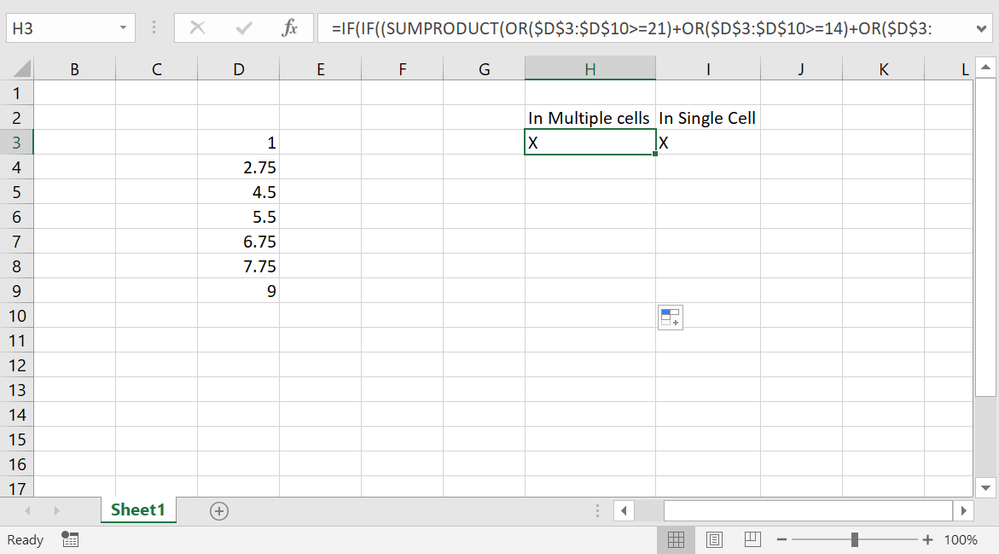Click the horizontal scrollbar left arrow
This screenshot has width=999, height=554.
624,511
